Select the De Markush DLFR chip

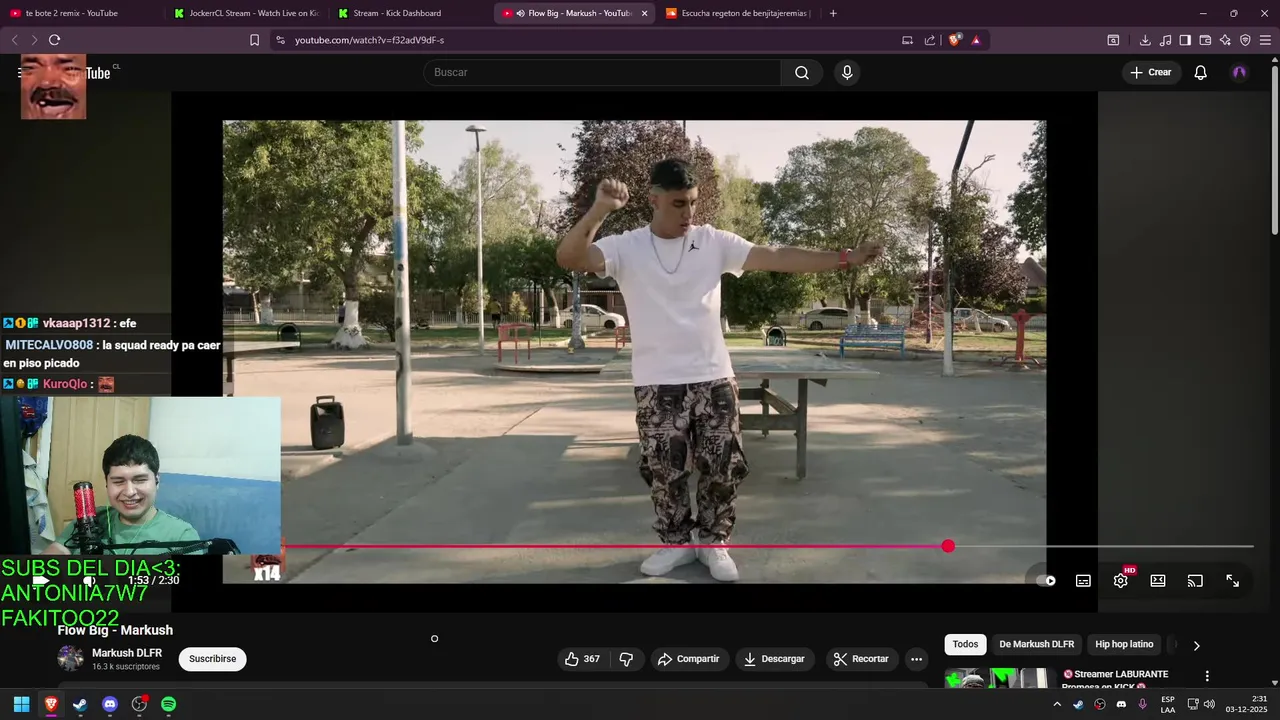[1036, 645]
